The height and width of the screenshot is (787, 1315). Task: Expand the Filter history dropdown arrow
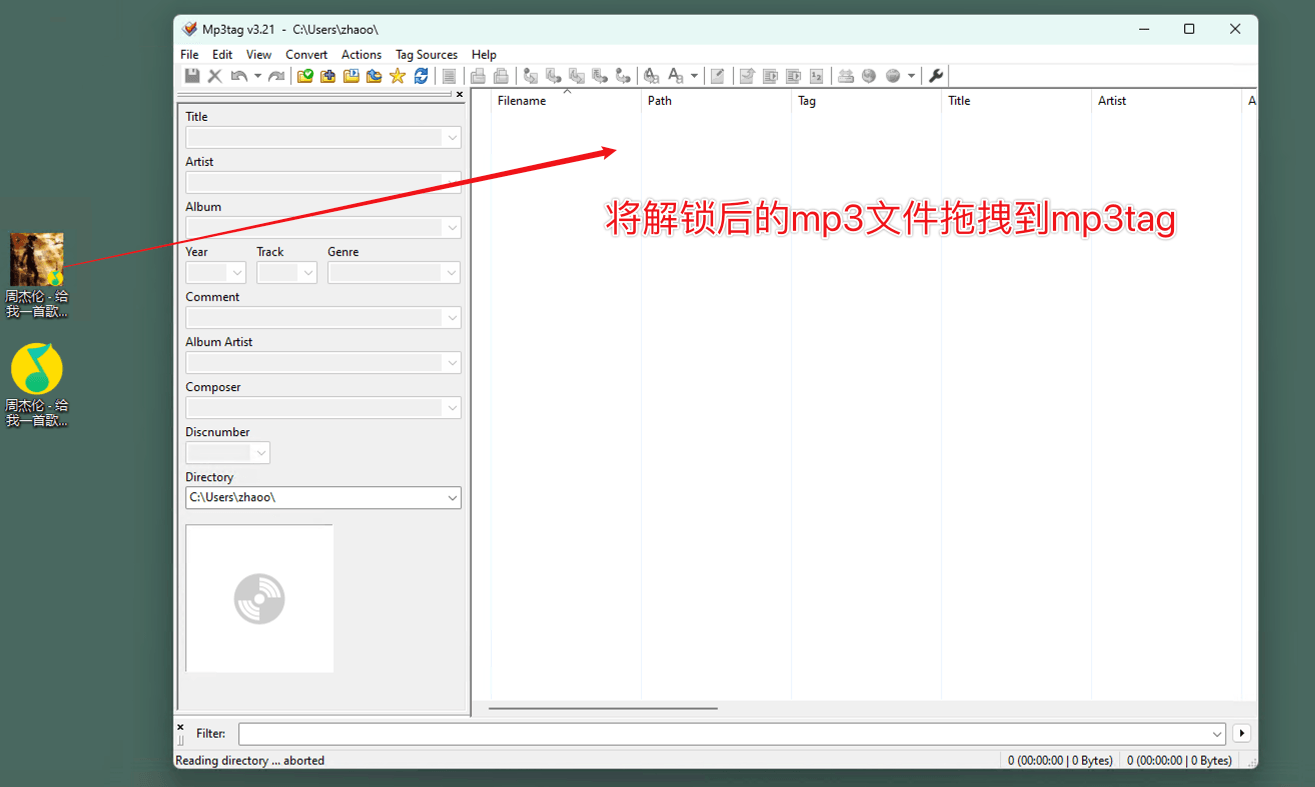coord(1217,734)
